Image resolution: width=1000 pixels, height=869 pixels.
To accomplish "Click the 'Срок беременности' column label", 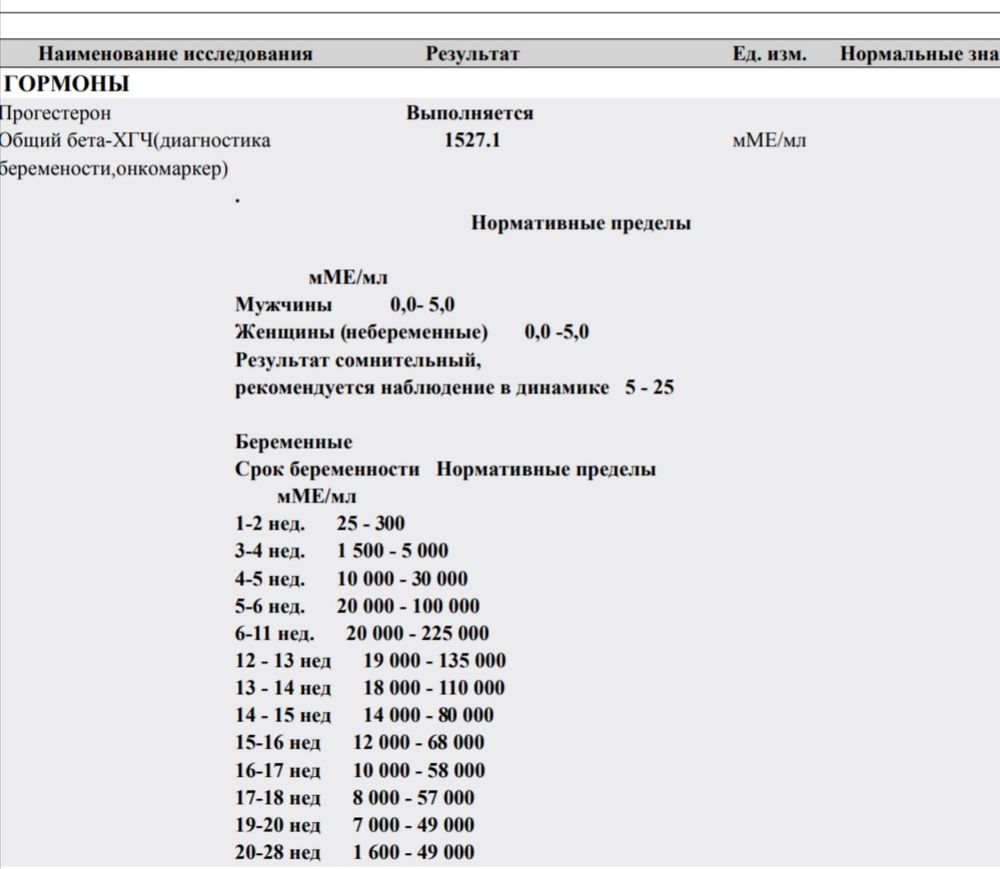I will [327, 470].
